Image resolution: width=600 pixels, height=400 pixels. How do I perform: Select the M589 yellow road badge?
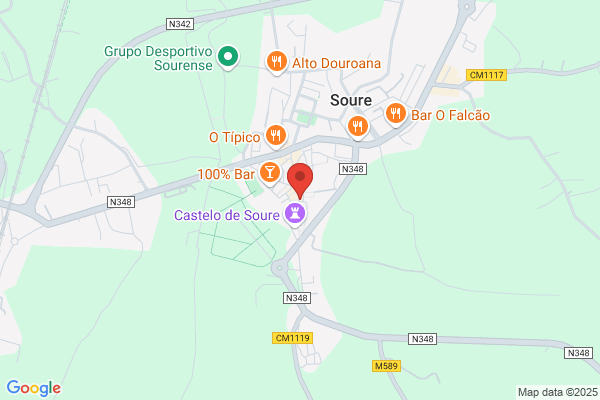[386, 366]
